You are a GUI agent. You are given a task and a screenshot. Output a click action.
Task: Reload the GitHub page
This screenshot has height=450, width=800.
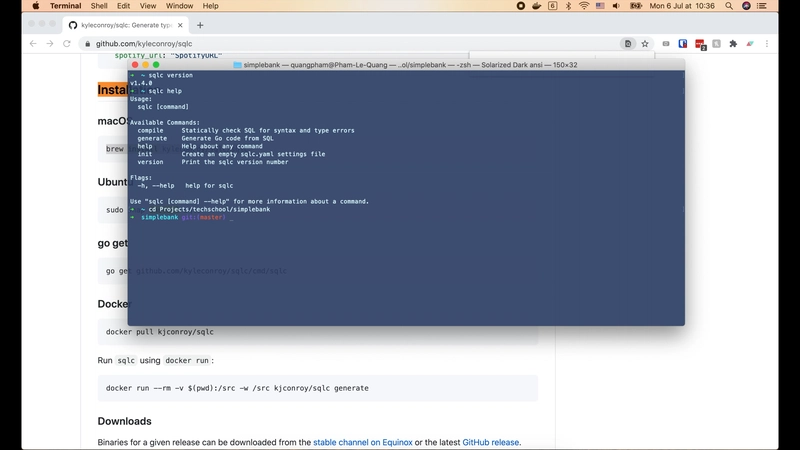[x=67, y=44]
